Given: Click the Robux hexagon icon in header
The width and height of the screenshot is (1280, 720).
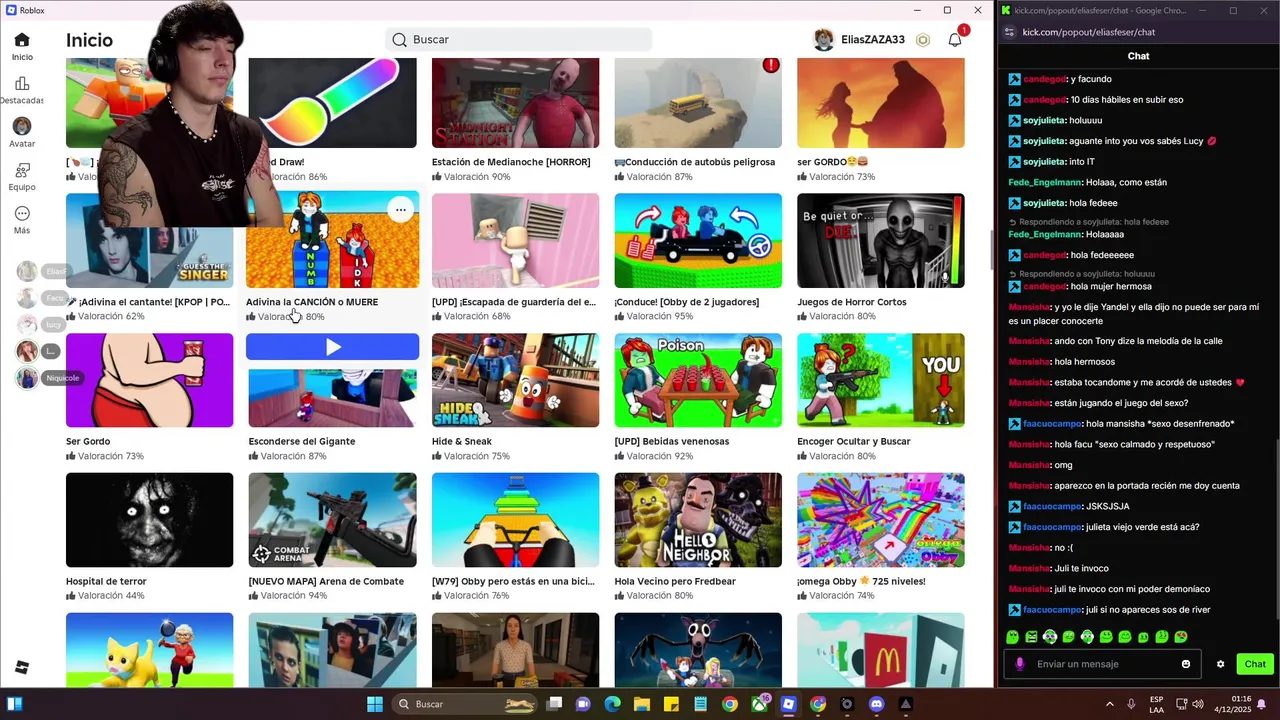Looking at the screenshot, I should pos(923,40).
